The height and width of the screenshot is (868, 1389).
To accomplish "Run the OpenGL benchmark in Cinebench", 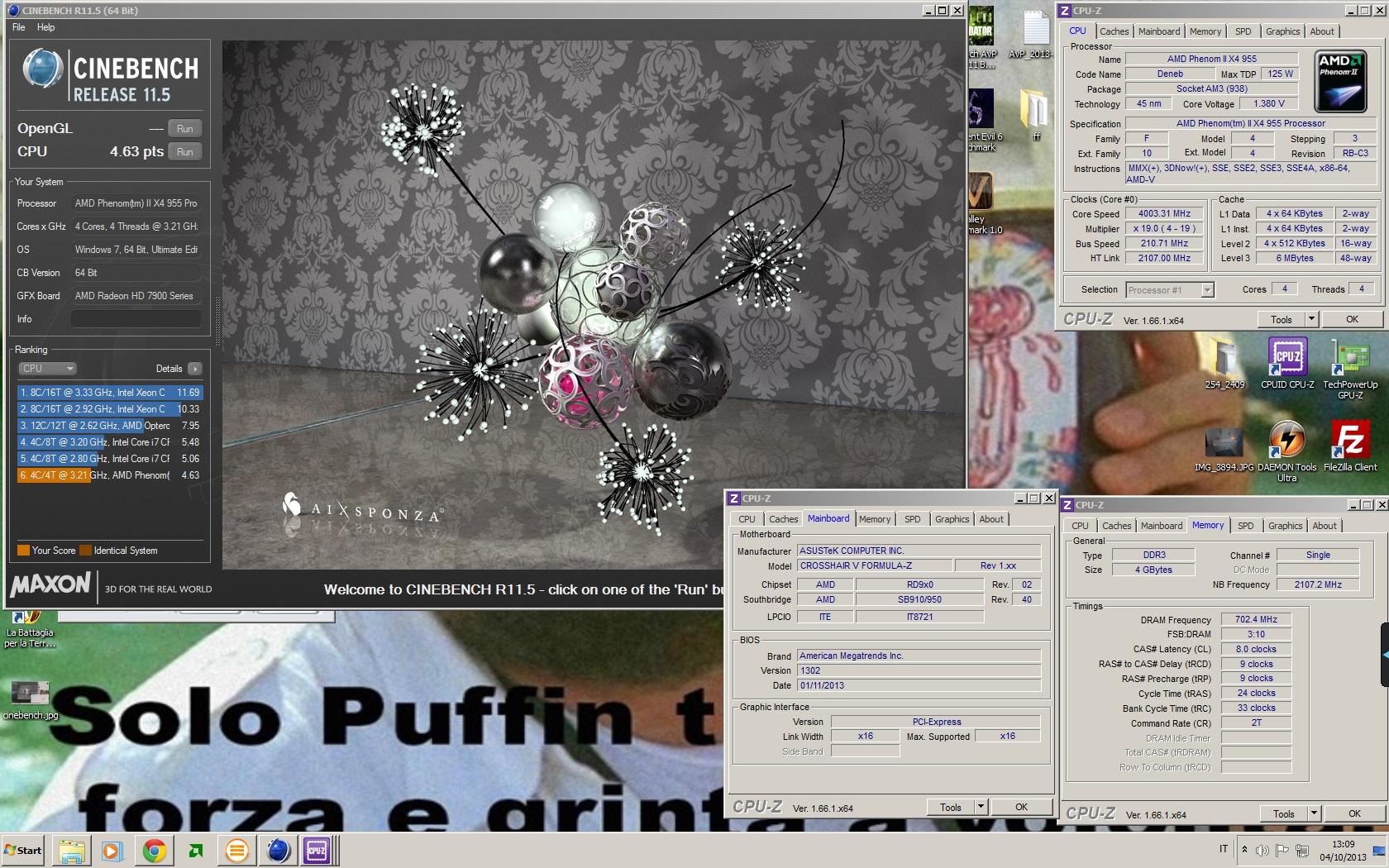I will [185, 129].
